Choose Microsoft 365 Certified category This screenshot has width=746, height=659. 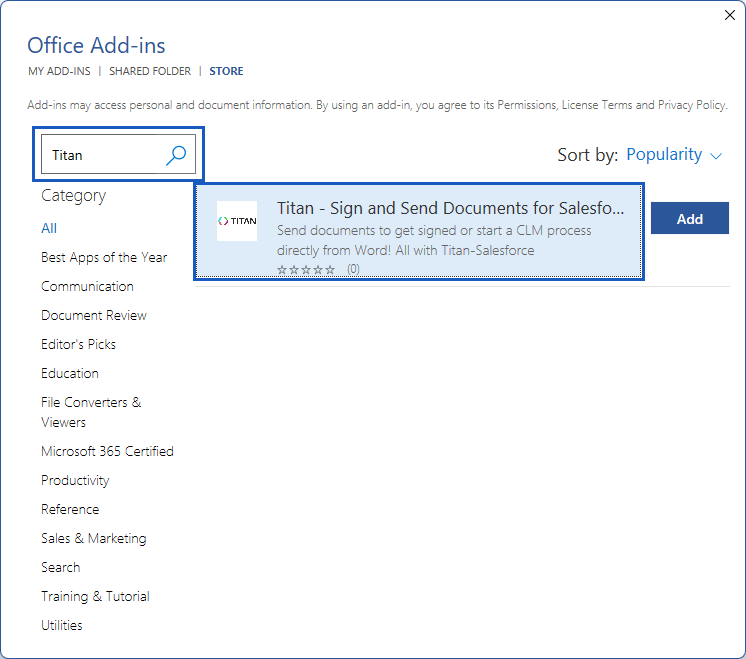pos(107,451)
